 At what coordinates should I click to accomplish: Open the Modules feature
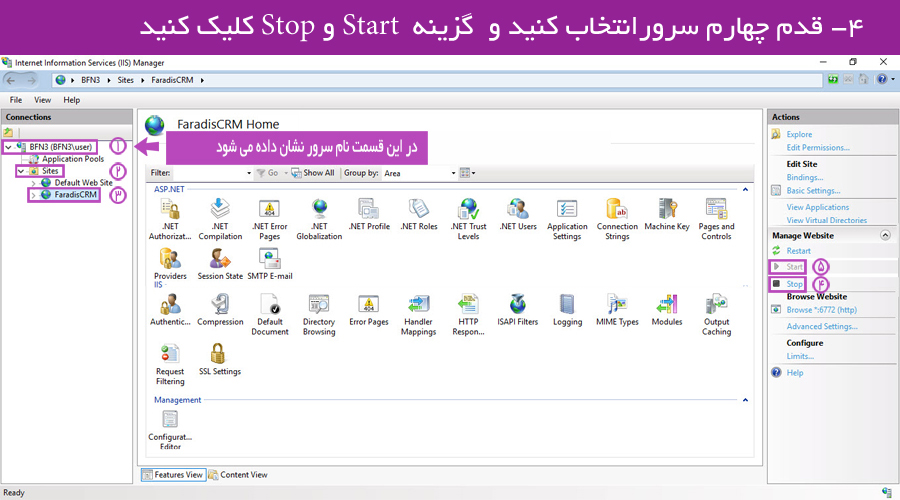click(x=667, y=310)
